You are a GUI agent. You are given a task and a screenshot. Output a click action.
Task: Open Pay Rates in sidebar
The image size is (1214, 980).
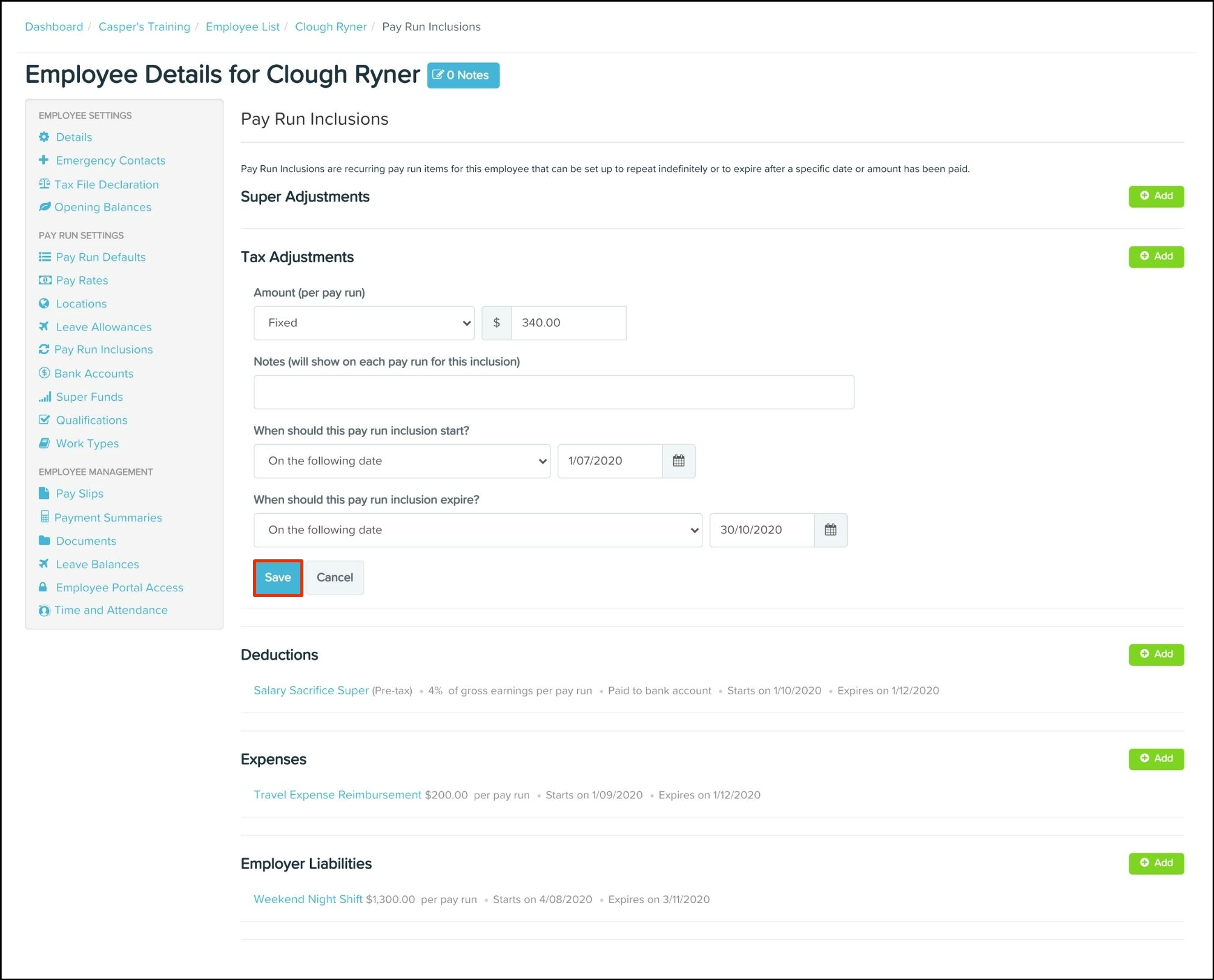(x=82, y=281)
